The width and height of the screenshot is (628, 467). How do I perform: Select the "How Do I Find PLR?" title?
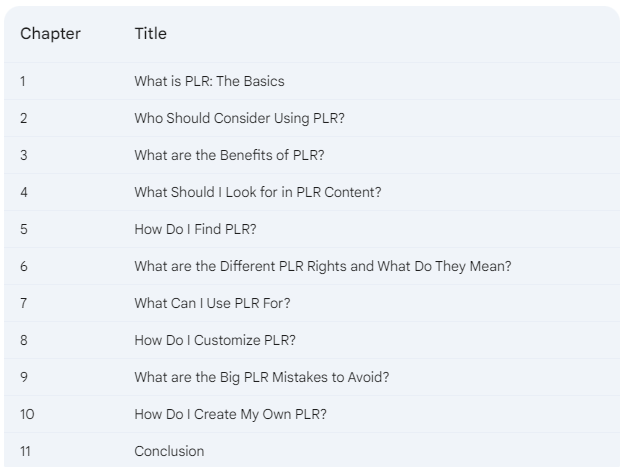[195, 229]
